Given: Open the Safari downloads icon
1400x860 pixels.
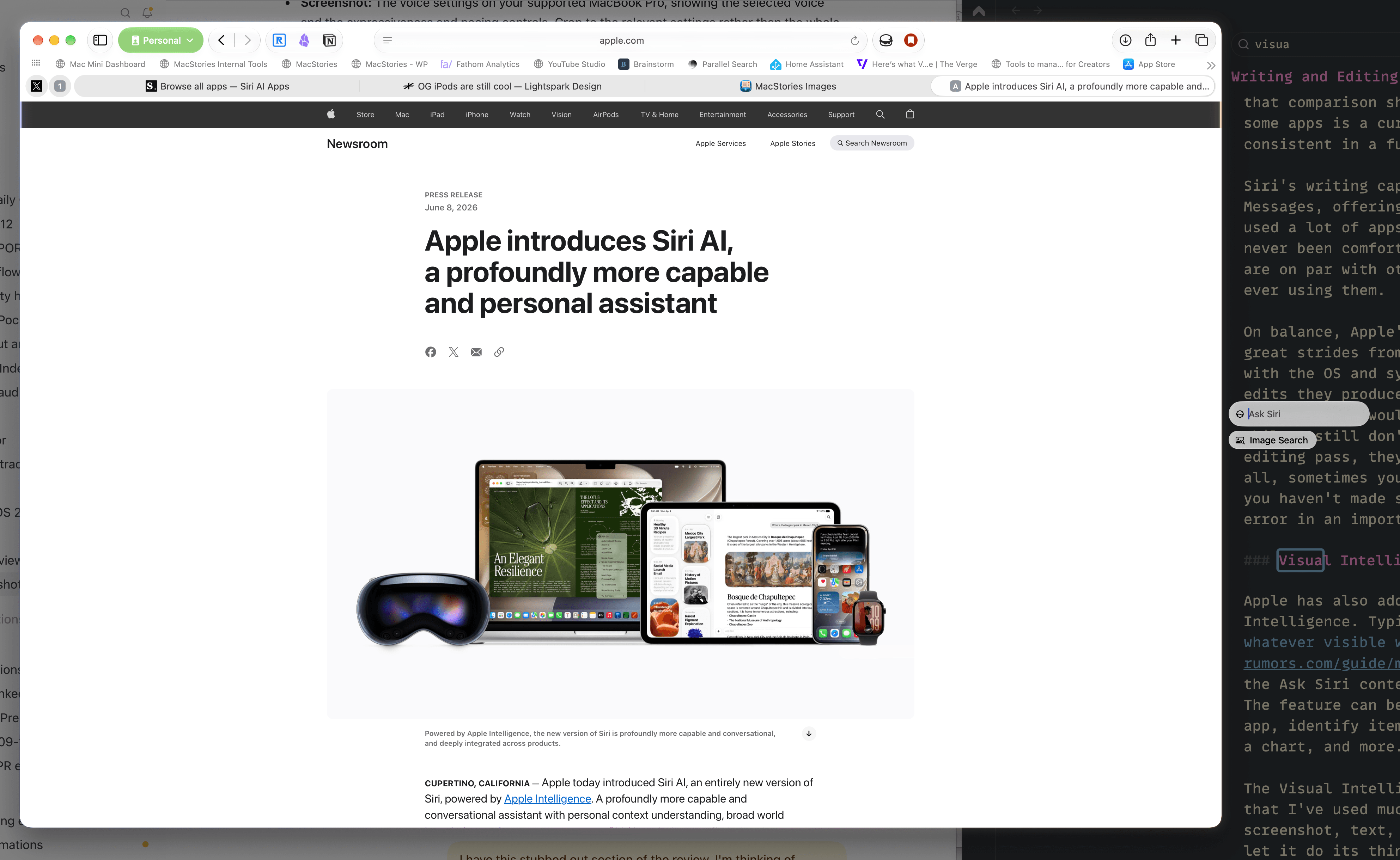Looking at the screenshot, I should 1125,41.
